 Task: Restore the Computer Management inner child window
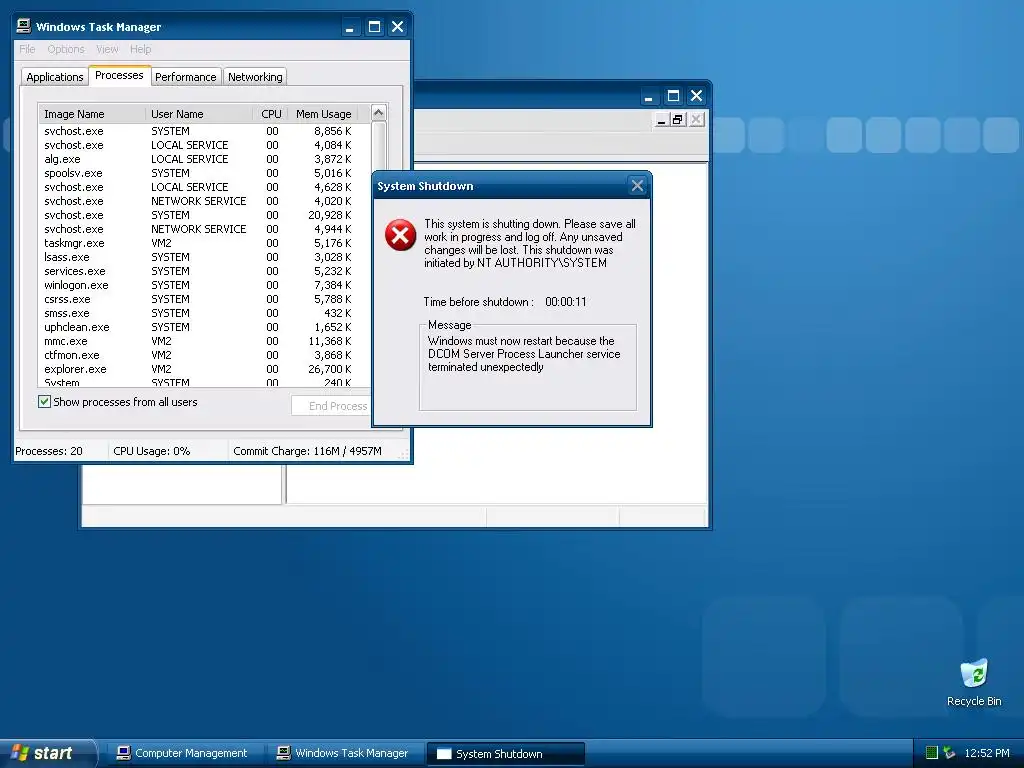(x=678, y=120)
